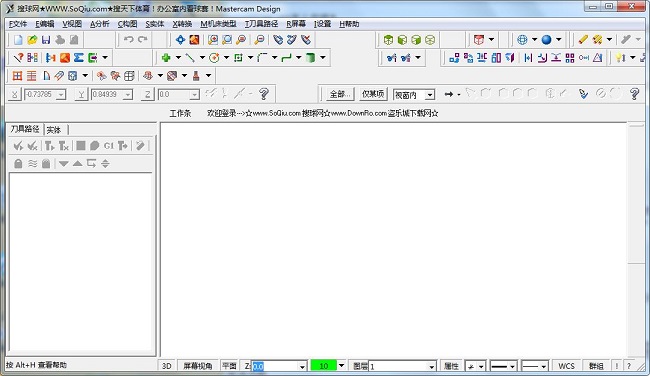Click the Select all operations checkmark icon
The width and height of the screenshot is (650, 376).
coord(18,146)
